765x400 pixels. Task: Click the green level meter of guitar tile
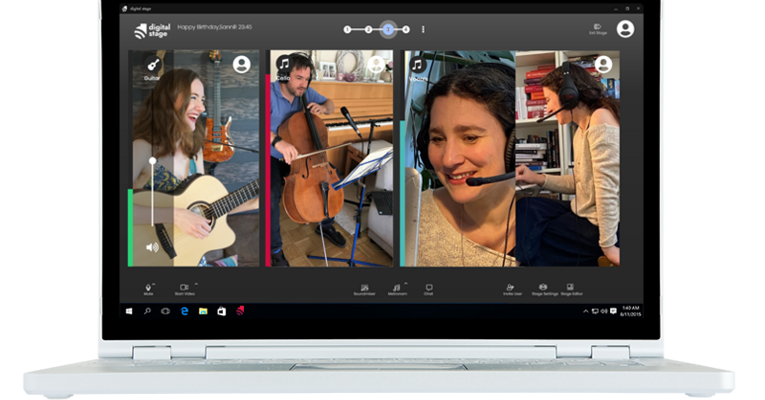130,227
